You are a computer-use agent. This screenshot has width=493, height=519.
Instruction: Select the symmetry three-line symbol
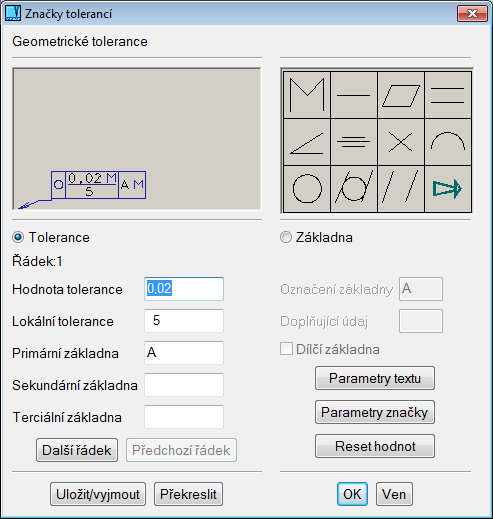pos(354,142)
